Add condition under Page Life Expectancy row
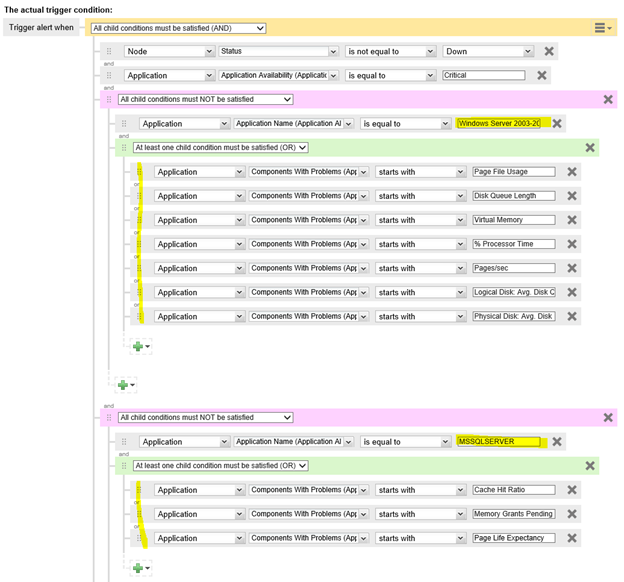Screen dimensions: 624x582 click(x=141, y=568)
